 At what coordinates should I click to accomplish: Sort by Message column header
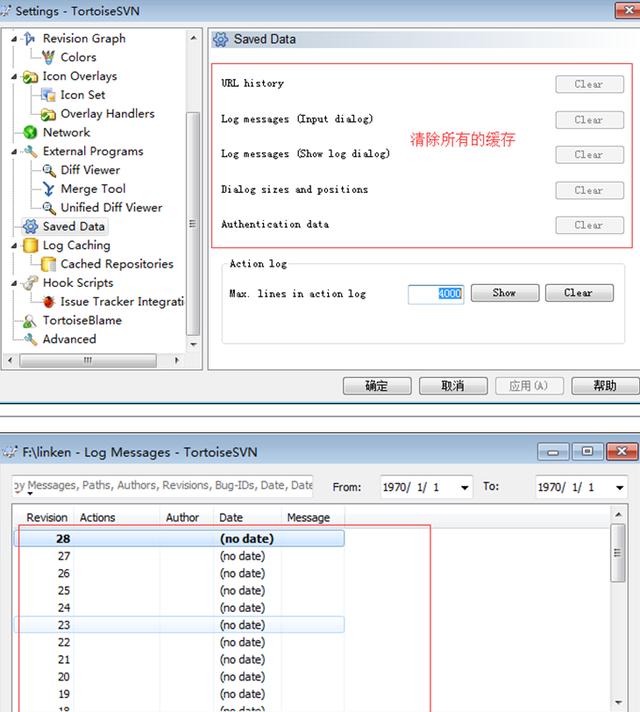point(313,518)
